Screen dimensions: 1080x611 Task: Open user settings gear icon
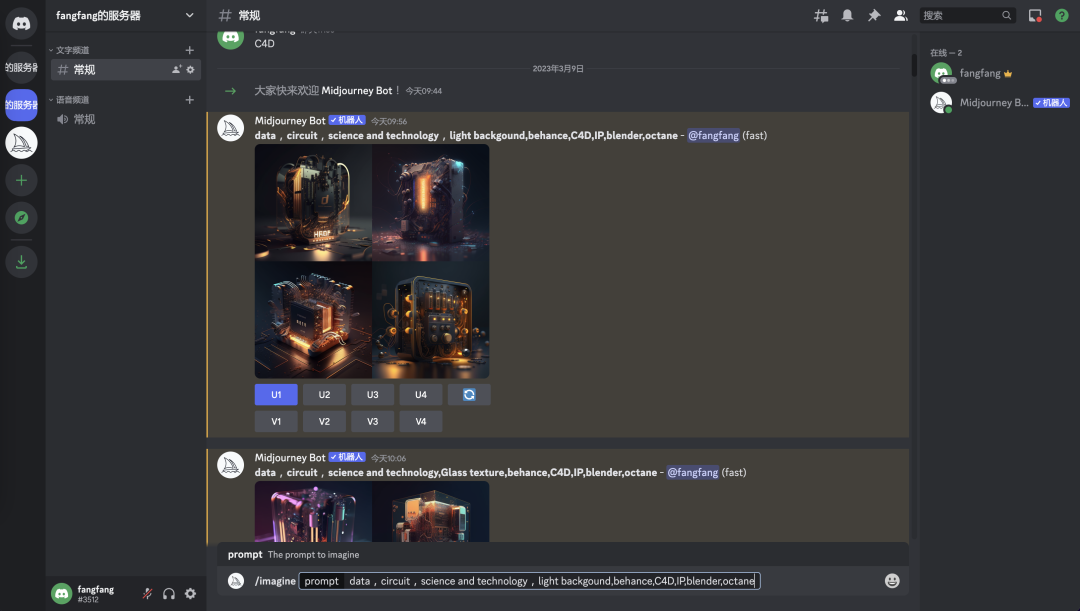(191, 594)
